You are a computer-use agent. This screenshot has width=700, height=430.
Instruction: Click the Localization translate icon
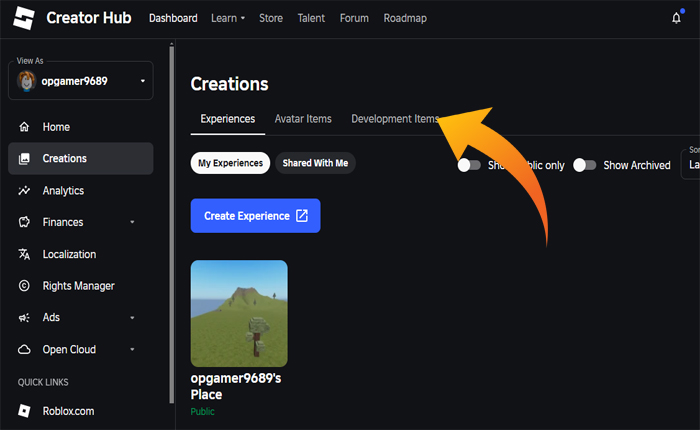(25, 254)
